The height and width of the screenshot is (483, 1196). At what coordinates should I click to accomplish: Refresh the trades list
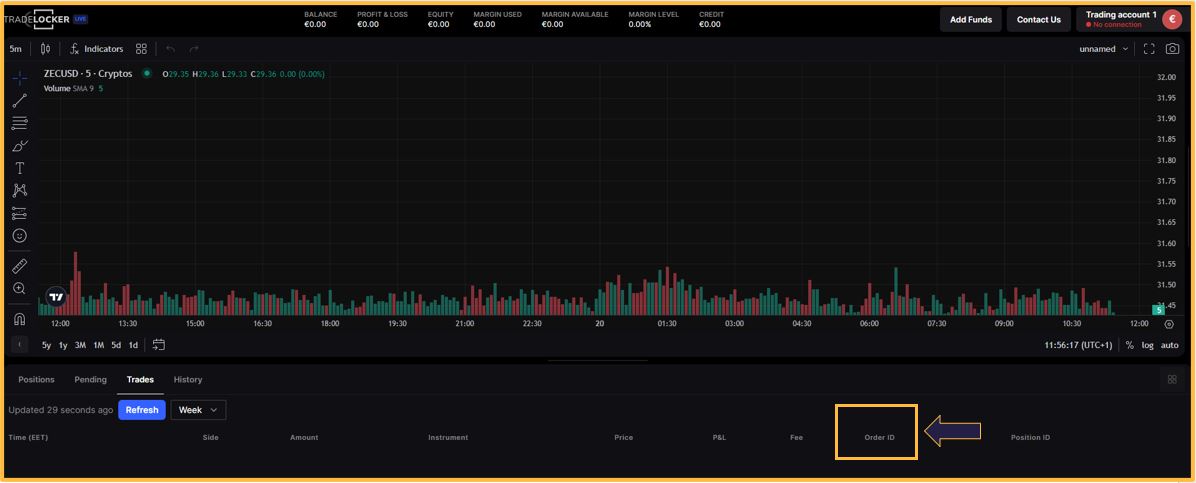pos(142,410)
